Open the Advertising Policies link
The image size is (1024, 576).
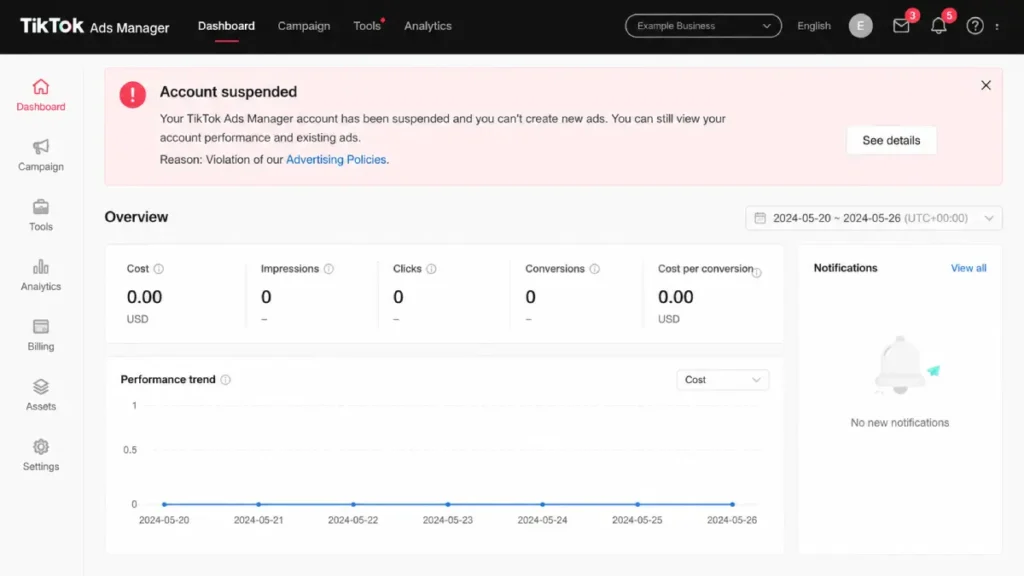pyautogui.click(x=336, y=159)
